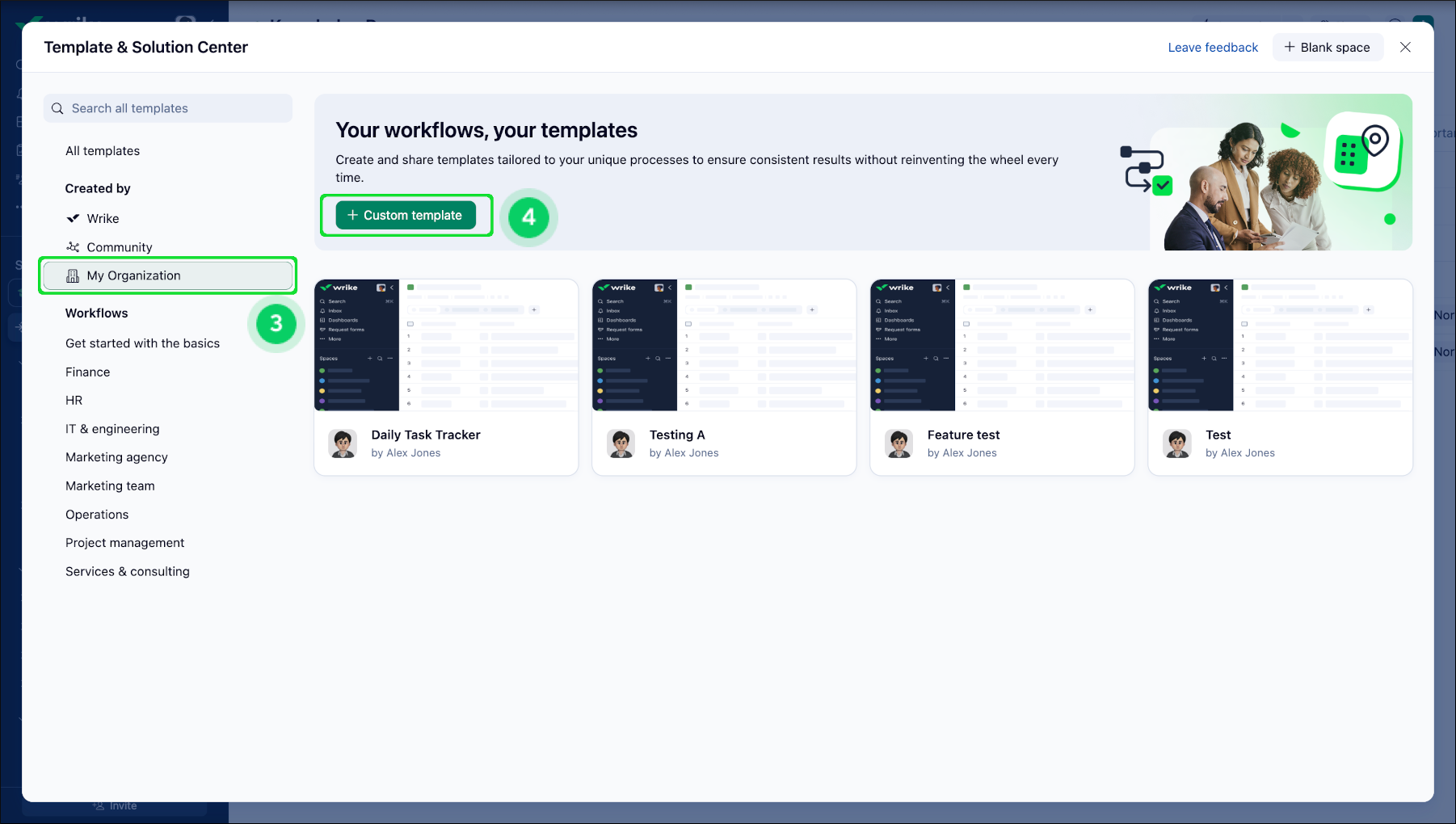Open Get started with the basics workflows
The image size is (1456, 824).
coord(142,343)
